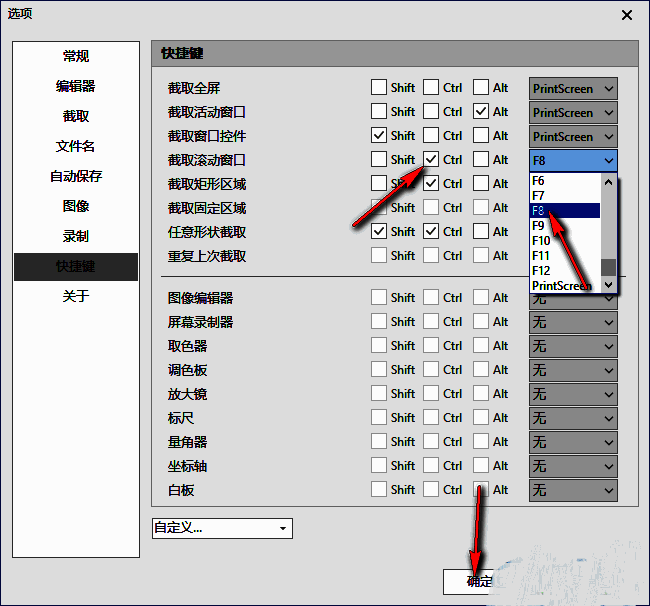The width and height of the screenshot is (650, 606).
Task: Uncheck Ctrl for 任意形状截取
Action: (431, 232)
